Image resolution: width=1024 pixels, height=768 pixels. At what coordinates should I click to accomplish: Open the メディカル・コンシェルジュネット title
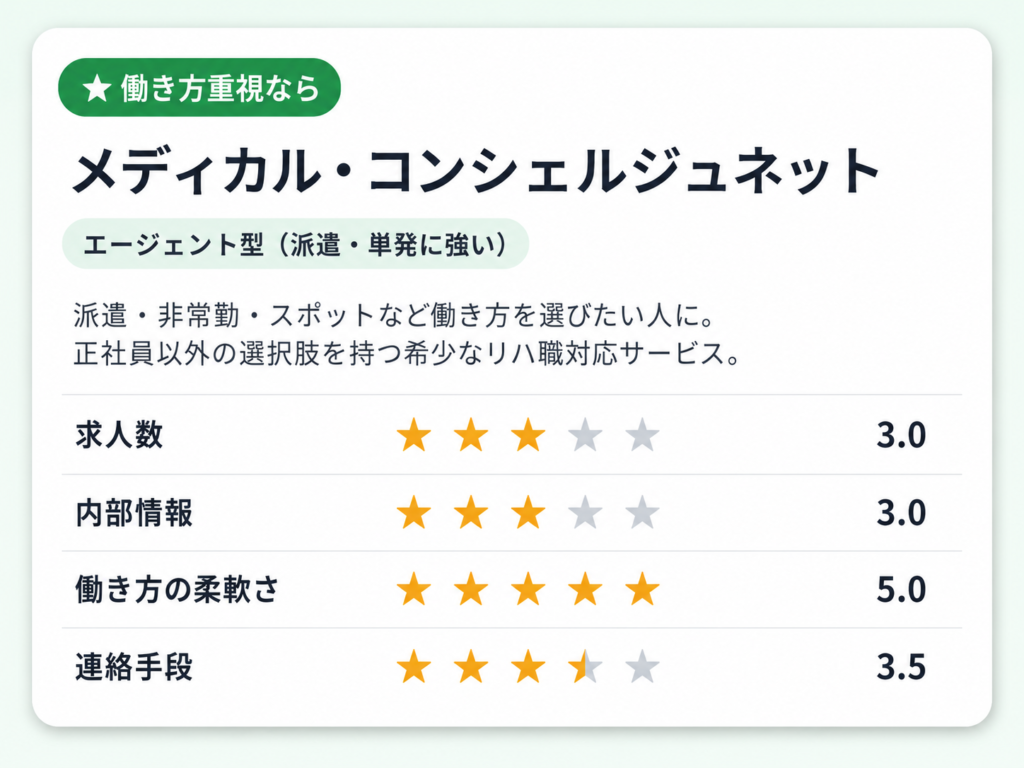(476, 170)
